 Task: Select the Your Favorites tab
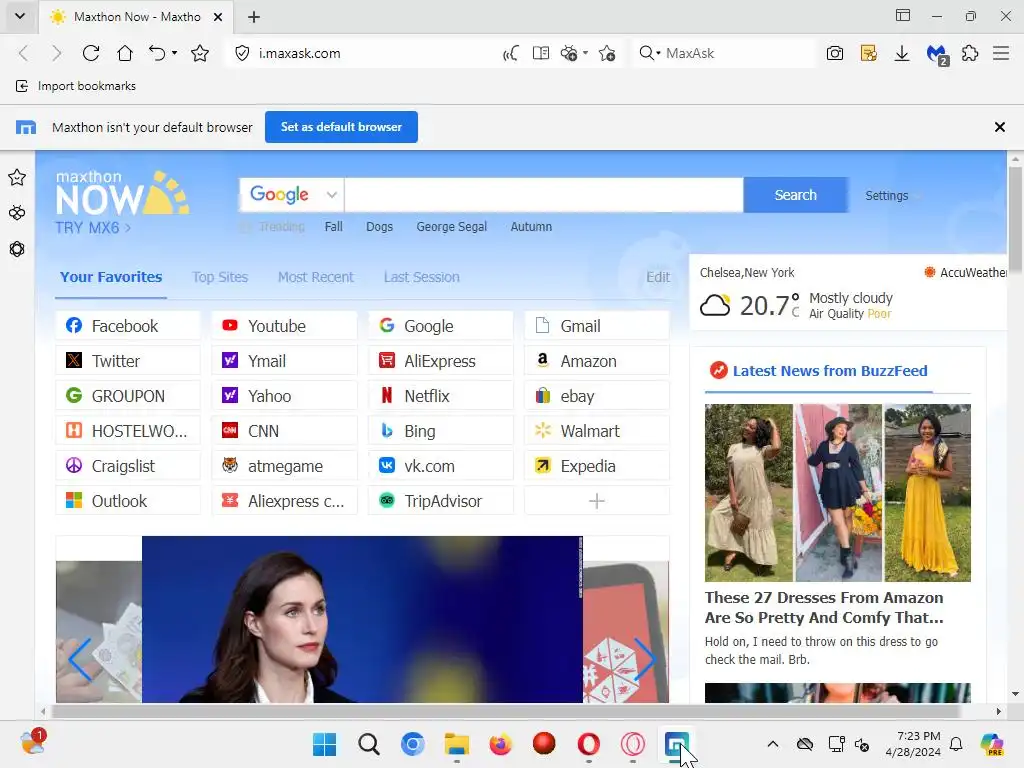point(111,277)
